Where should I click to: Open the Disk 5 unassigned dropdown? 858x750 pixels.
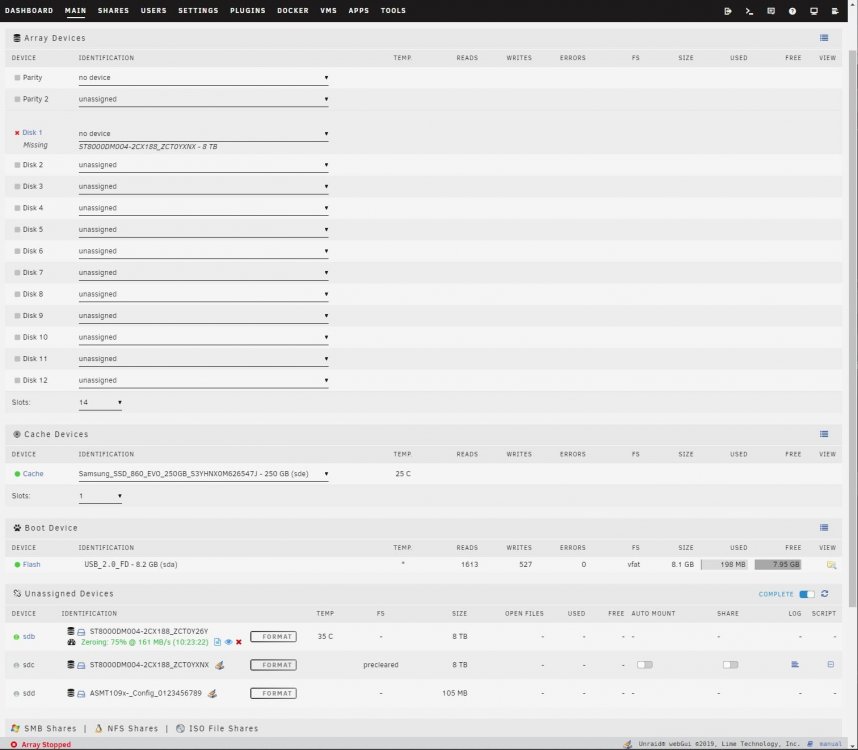point(203,229)
